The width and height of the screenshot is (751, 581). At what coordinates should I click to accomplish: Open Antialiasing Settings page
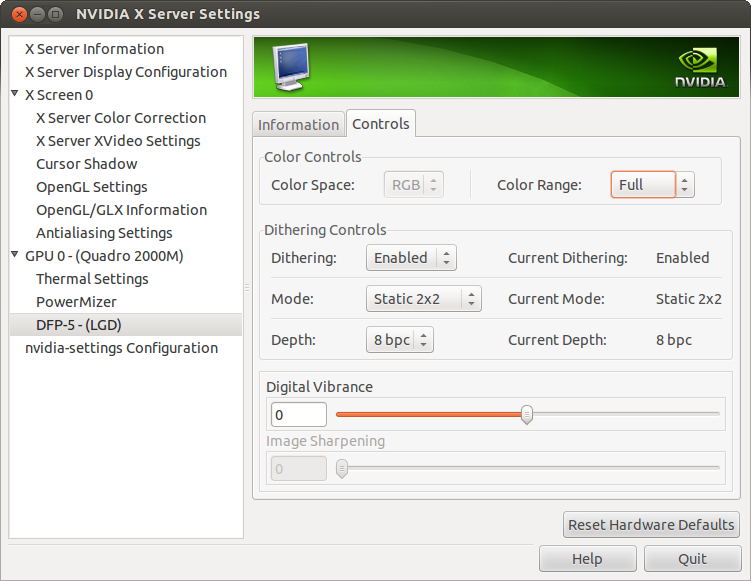point(104,233)
